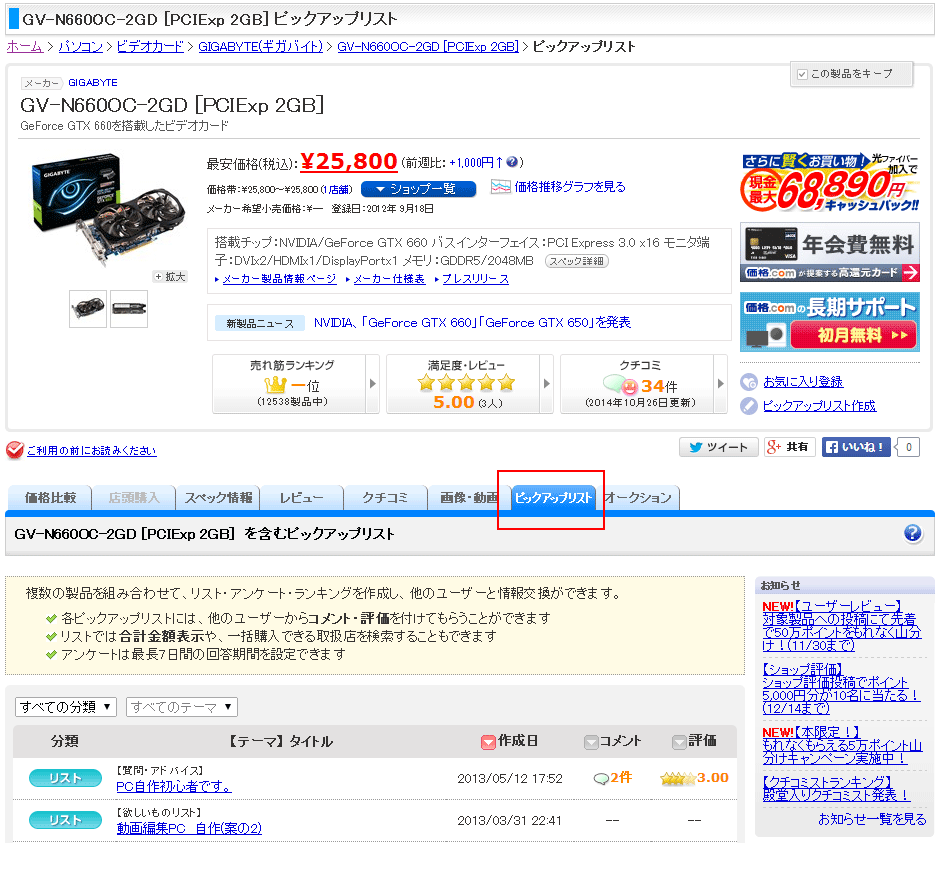938x869 pixels.
Task: Click the クチコミ speech bubble face icon
Action: point(621,385)
